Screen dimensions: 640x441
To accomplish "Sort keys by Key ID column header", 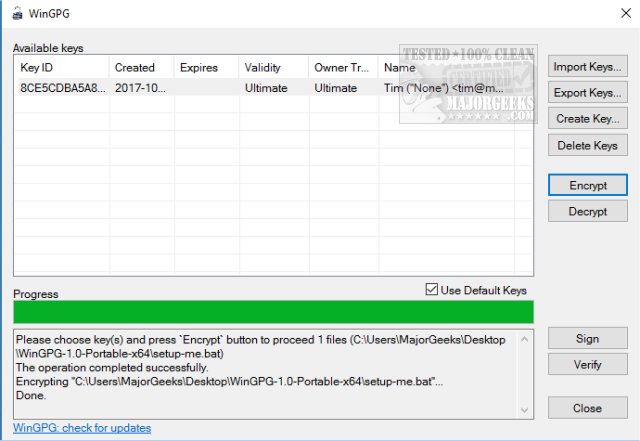I will (x=62, y=67).
